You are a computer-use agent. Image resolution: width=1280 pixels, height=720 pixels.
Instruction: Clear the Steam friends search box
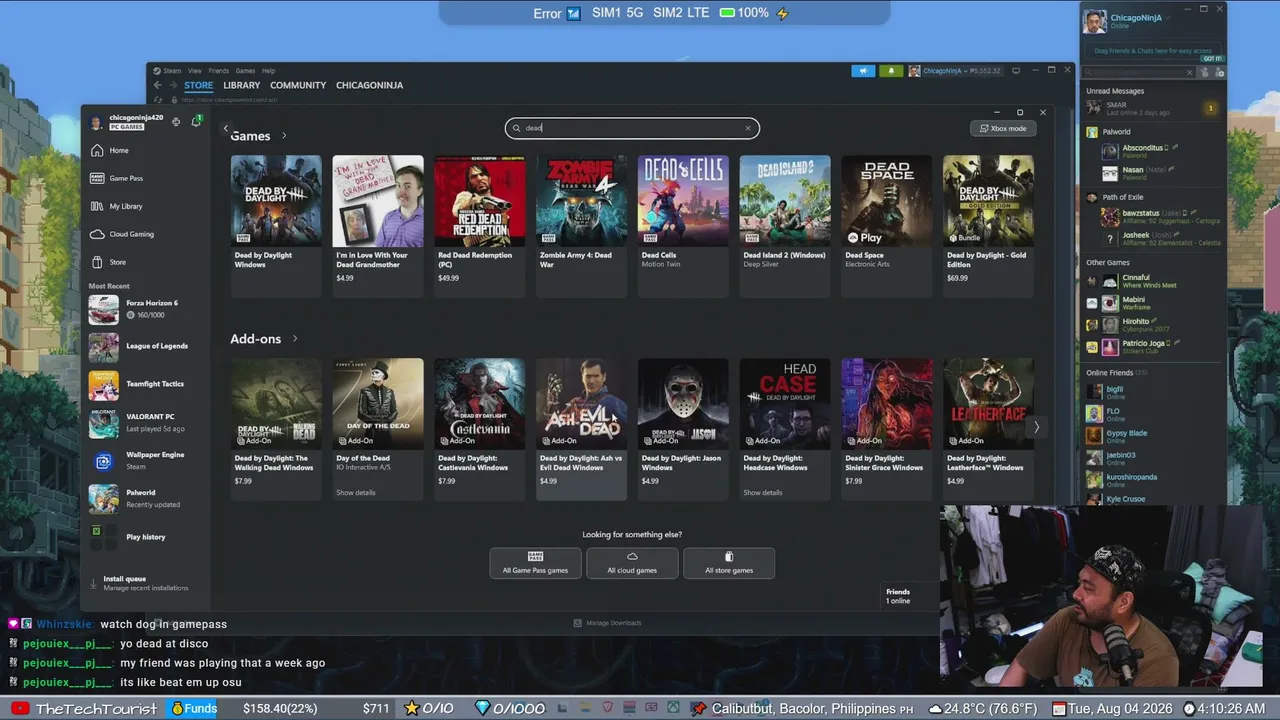[x=1189, y=73]
